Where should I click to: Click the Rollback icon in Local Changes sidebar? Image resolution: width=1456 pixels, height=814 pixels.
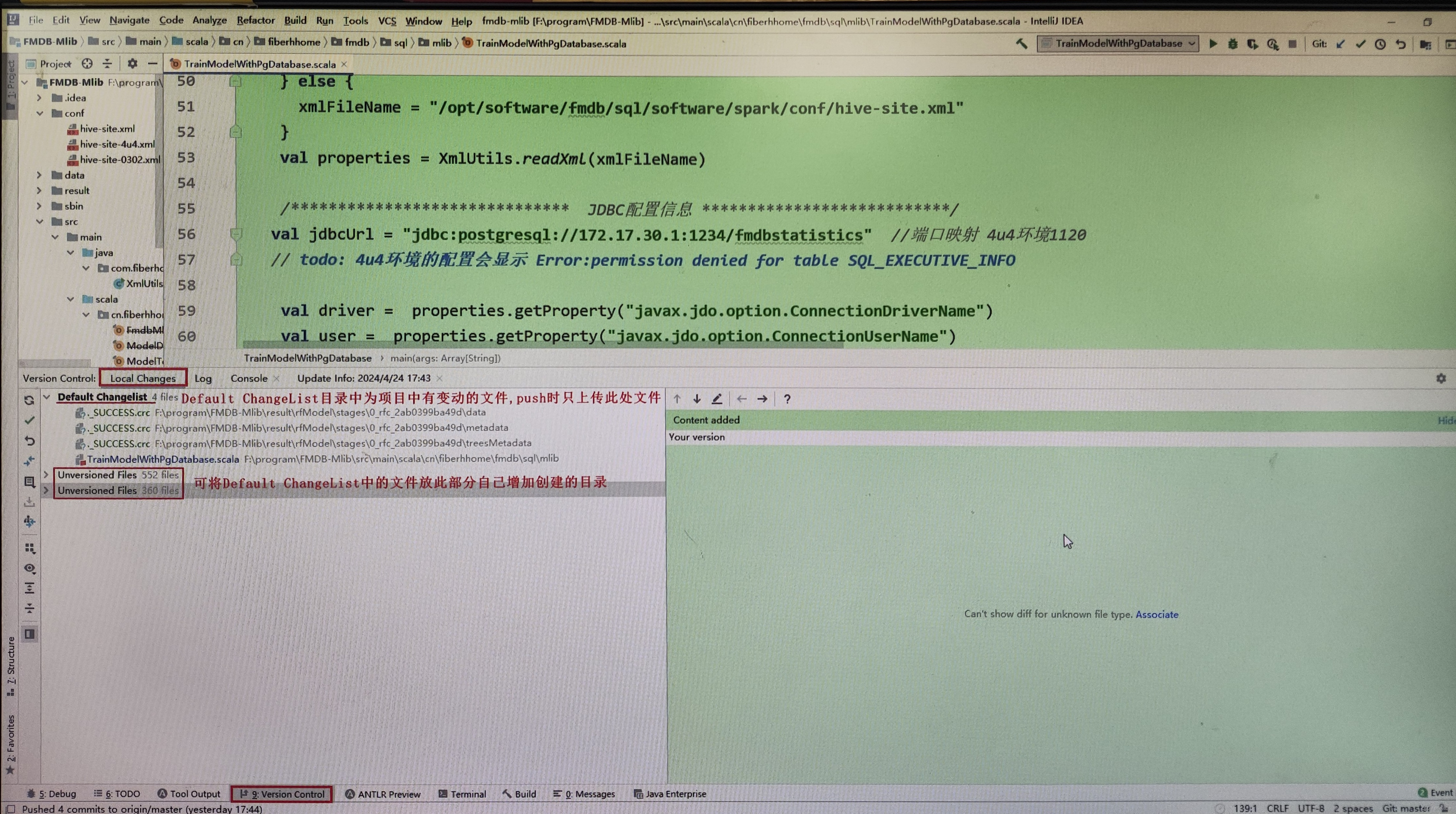coord(29,441)
